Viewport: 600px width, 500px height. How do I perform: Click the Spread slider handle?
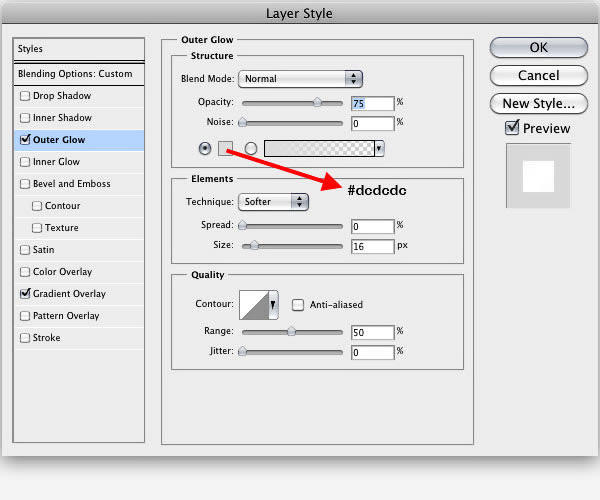point(242,225)
